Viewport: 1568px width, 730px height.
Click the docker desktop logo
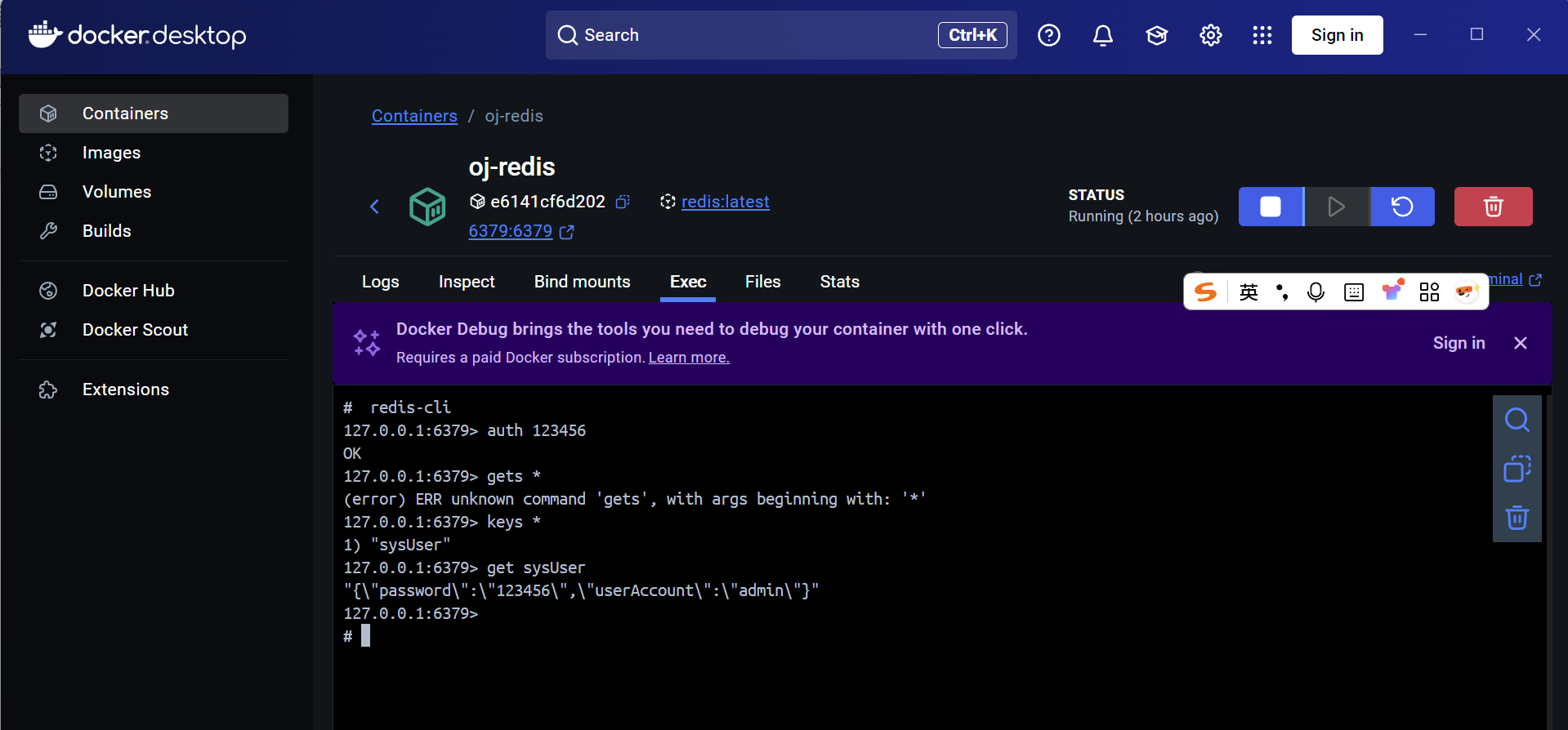[137, 35]
